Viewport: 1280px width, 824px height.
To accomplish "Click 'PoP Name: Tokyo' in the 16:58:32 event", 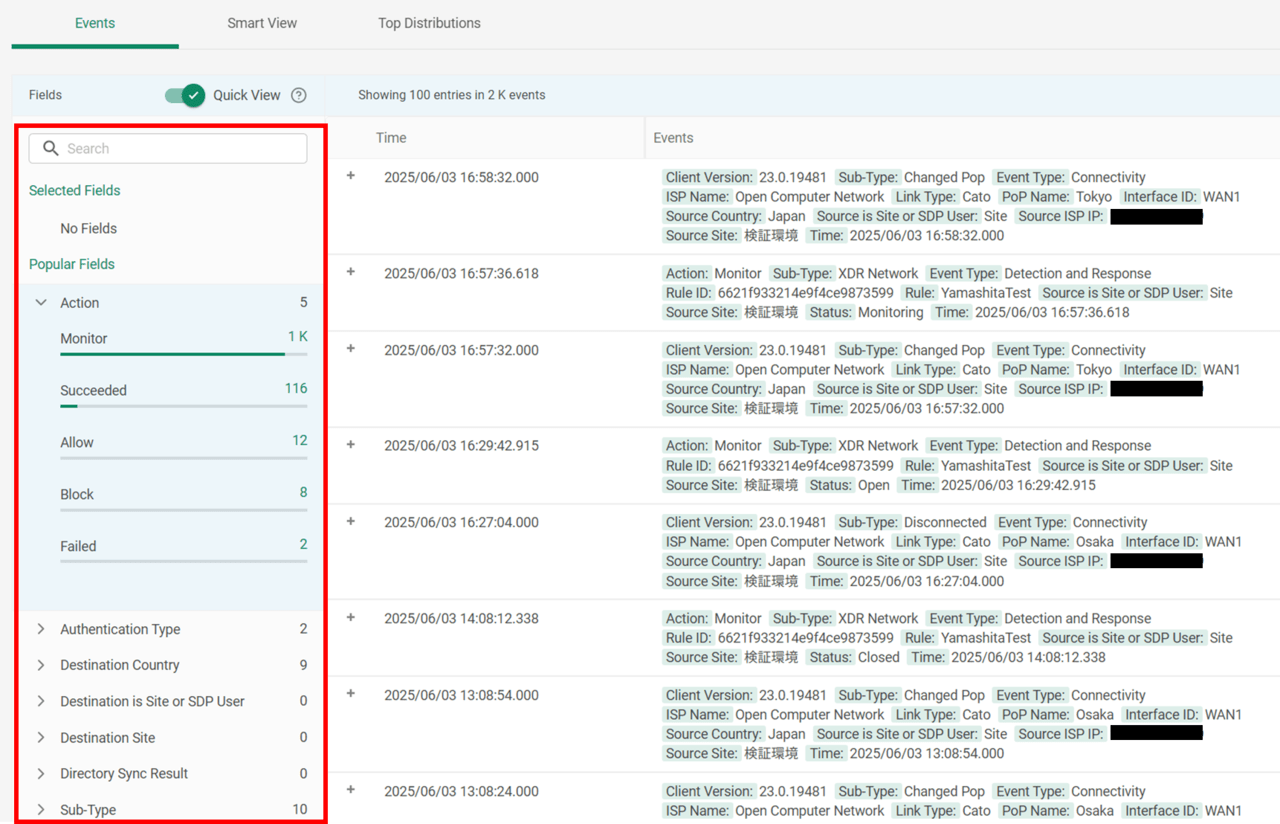I will (x=1055, y=197).
